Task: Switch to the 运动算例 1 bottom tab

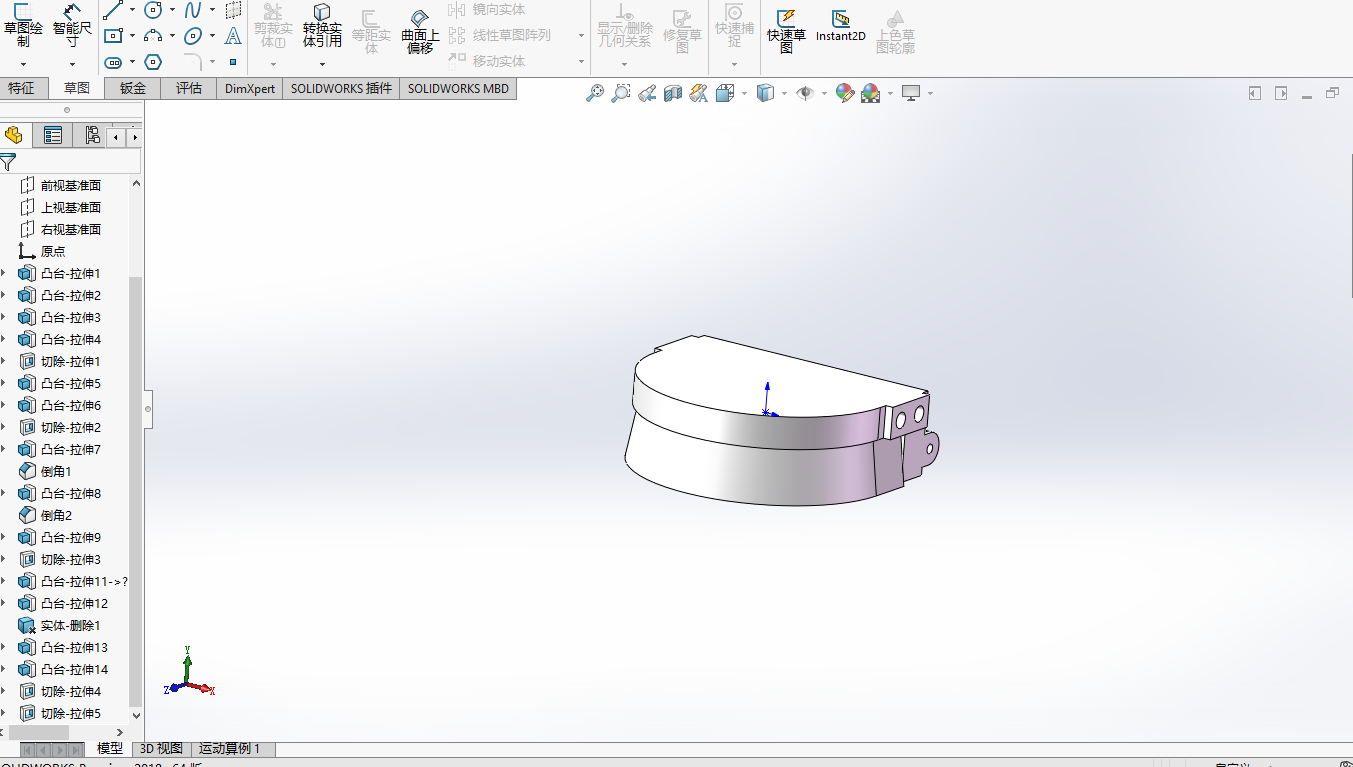Action: point(229,748)
